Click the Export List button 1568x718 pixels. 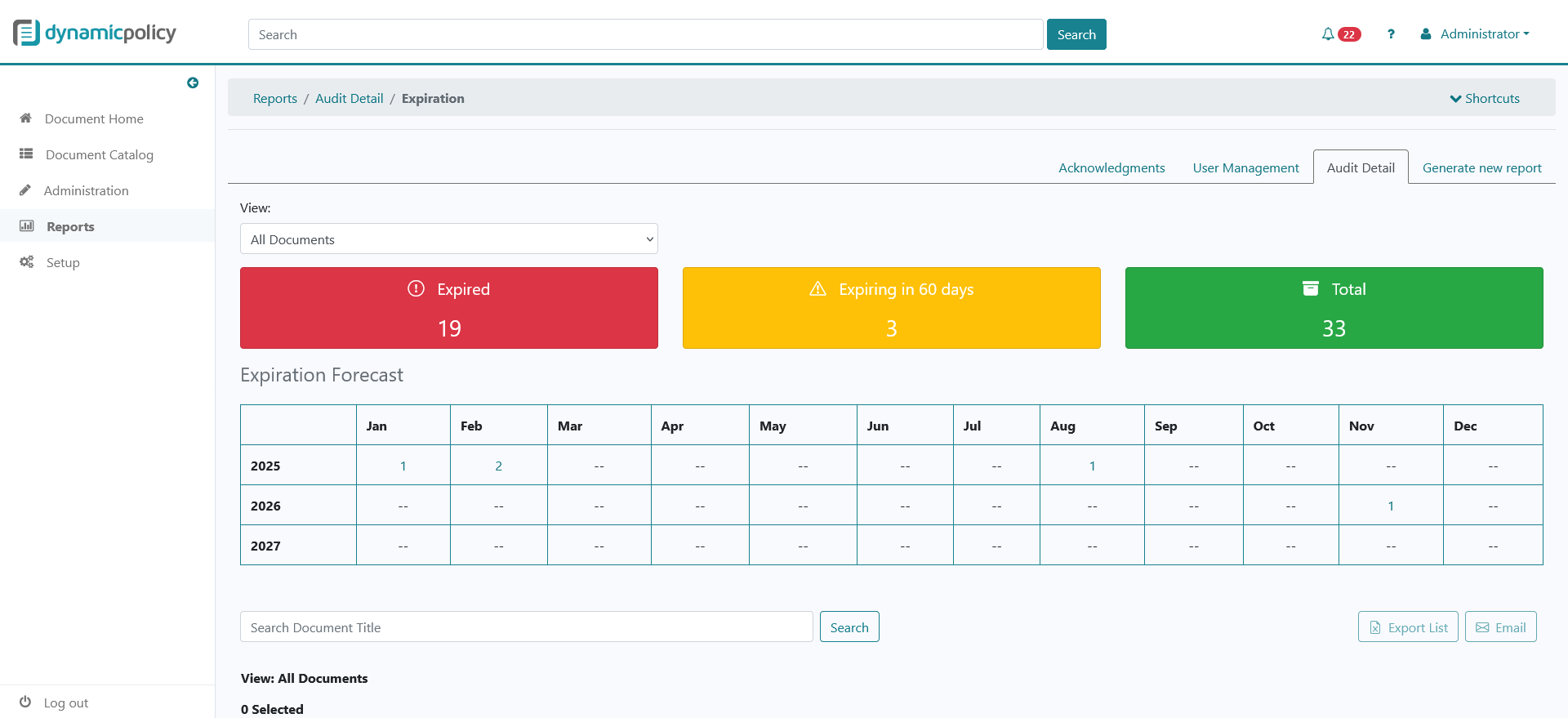pyautogui.click(x=1408, y=627)
